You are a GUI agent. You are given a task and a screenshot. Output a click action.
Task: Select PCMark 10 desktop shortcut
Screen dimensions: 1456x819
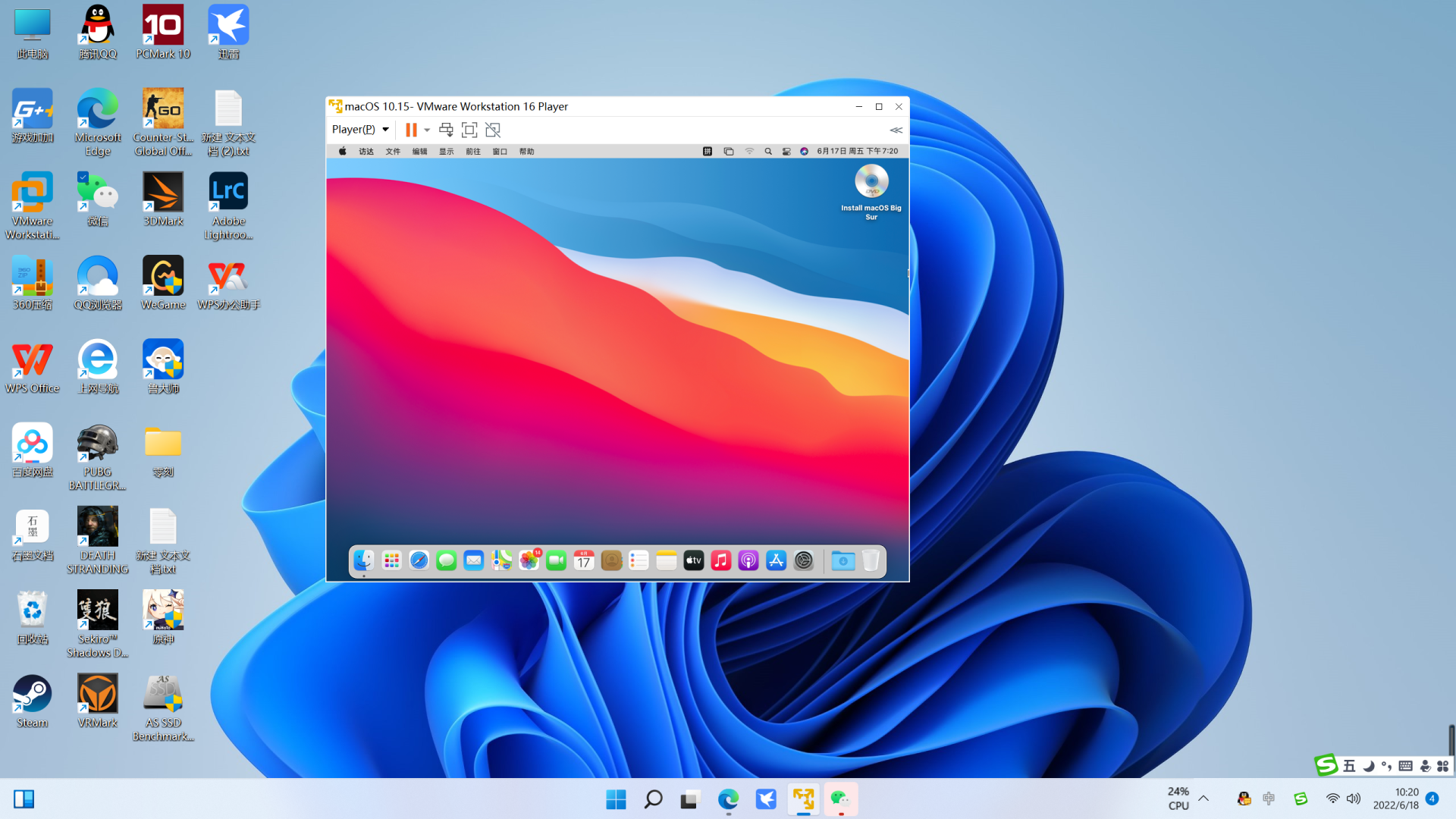(x=163, y=32)
